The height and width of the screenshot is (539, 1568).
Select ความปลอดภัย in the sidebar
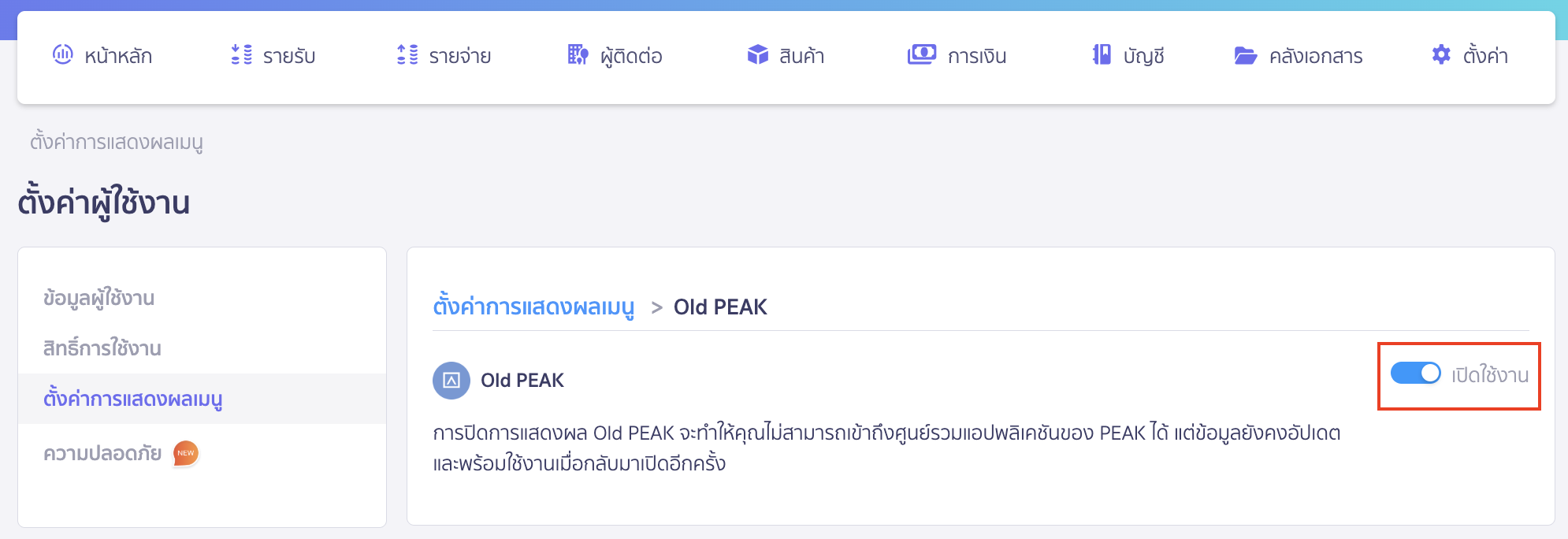(102, 453)
